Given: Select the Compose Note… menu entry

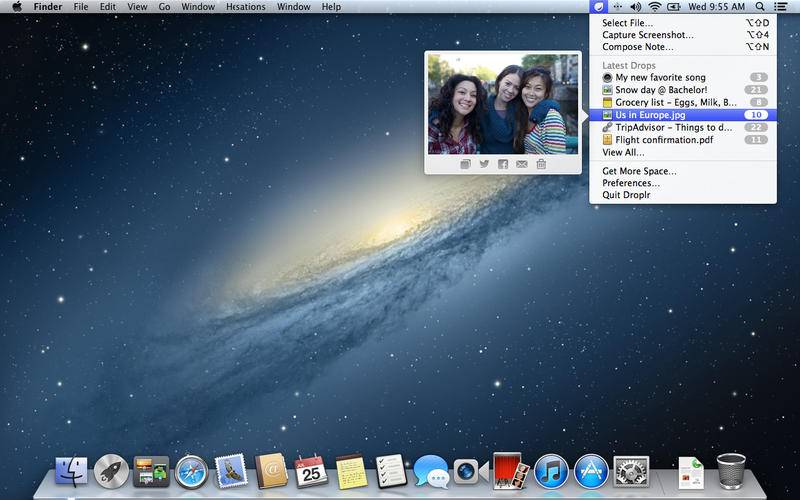Looking at the screenshot, I should point(637,47).
